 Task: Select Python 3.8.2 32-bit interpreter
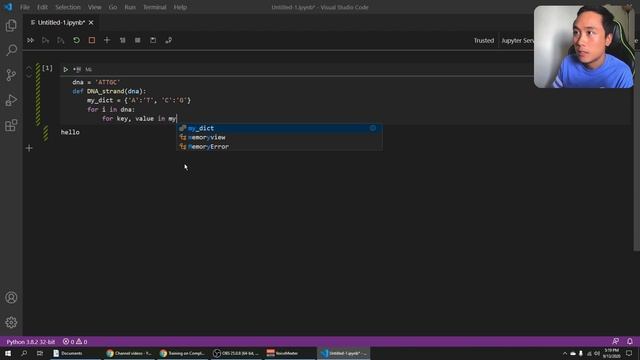[31, 342]
